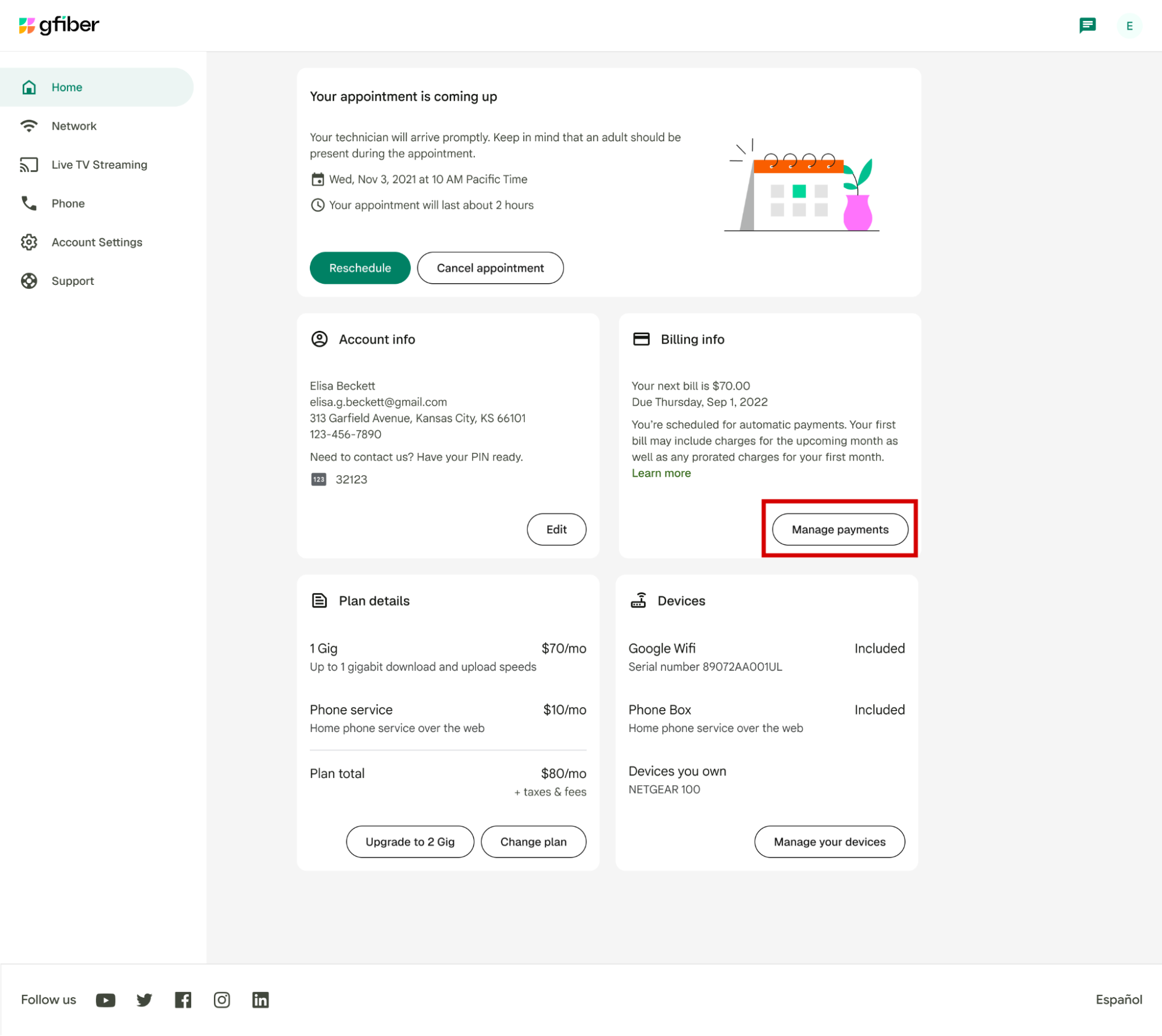Click Cancel appointment button
The height and width of the screenshot is (1036, 1162).
click(x=490, y=268)
